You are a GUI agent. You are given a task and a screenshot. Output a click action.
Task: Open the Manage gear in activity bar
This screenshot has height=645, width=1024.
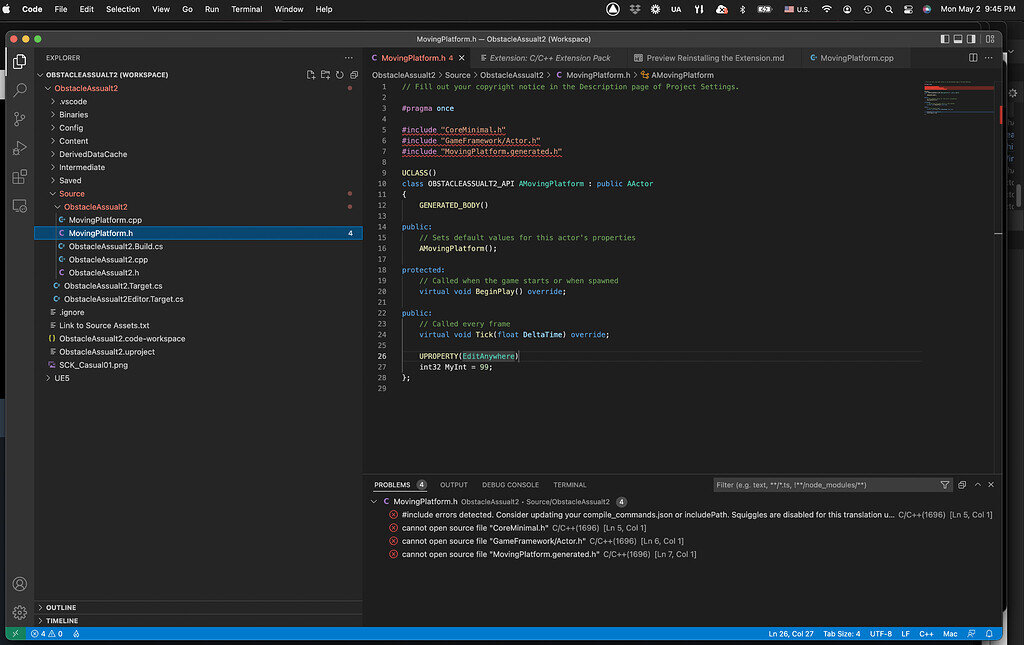pos(19,612)
